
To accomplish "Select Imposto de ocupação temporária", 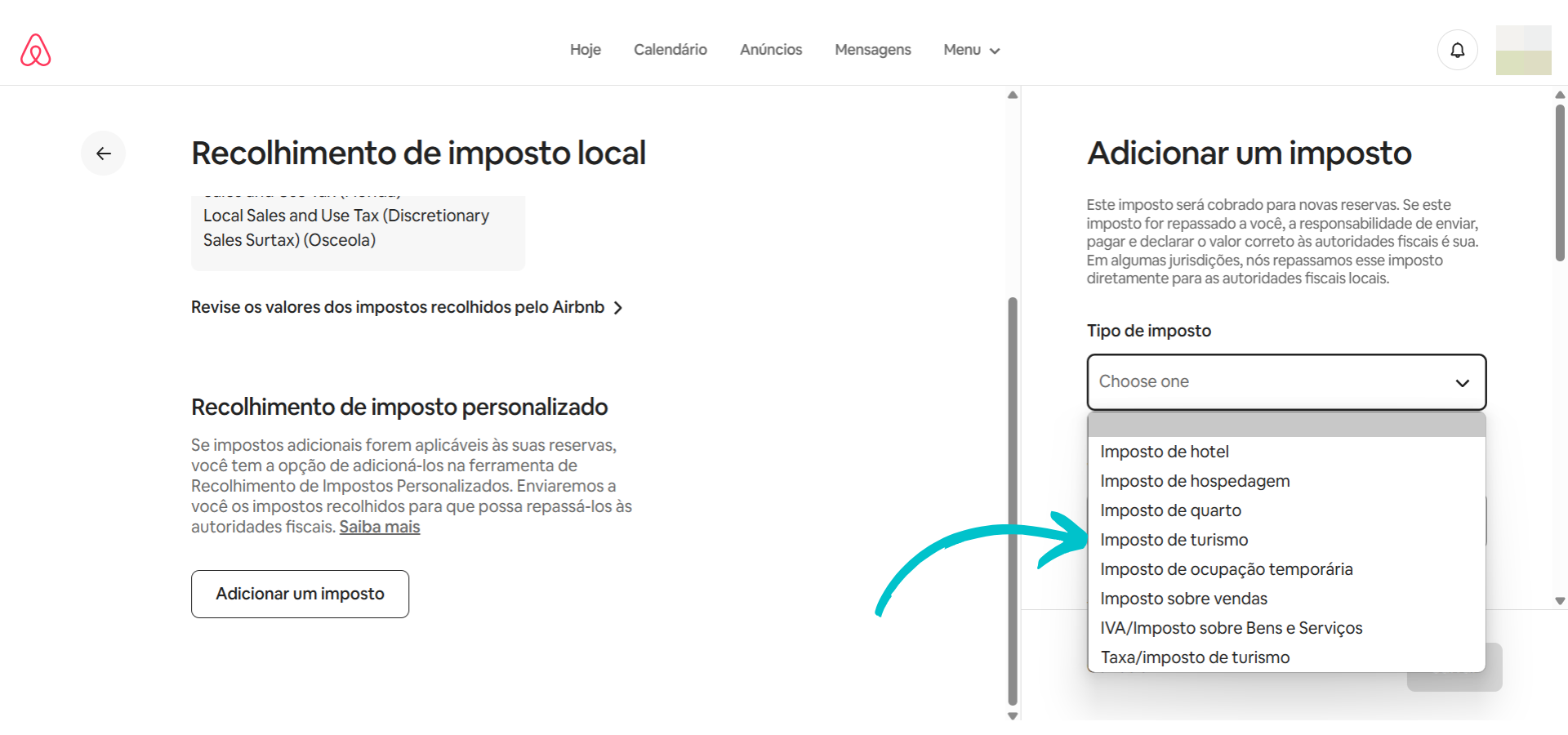I will [1226, 569].
